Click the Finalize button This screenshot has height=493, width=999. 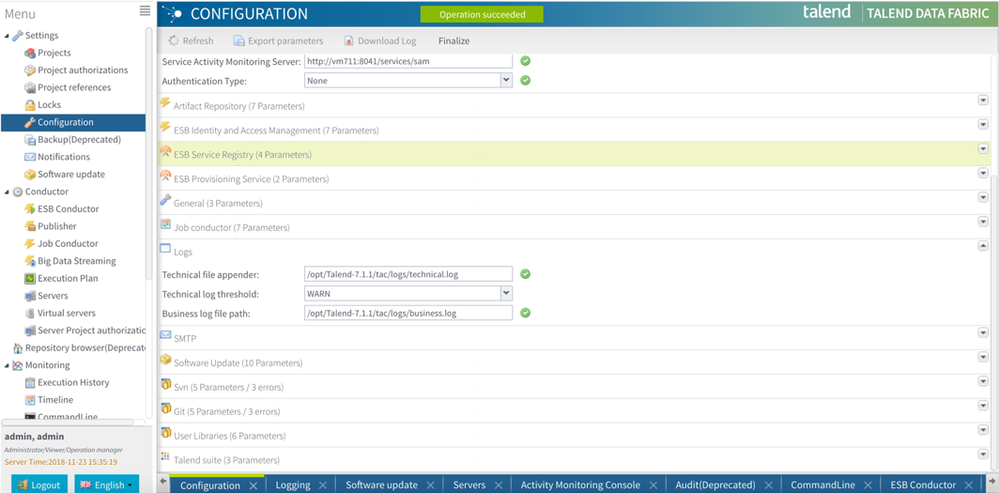click(454, 41)
